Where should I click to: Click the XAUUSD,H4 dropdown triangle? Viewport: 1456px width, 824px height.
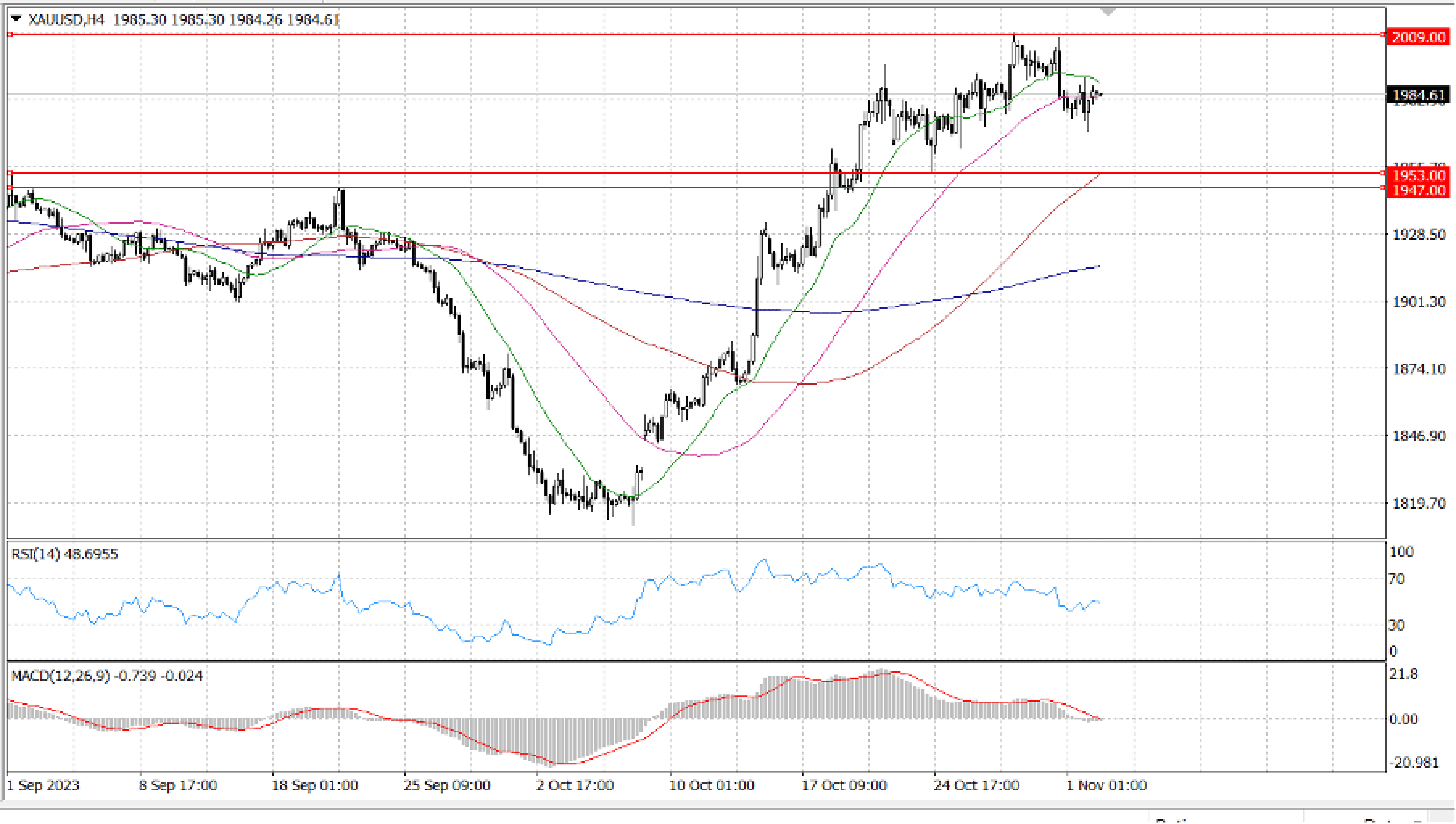16,19
